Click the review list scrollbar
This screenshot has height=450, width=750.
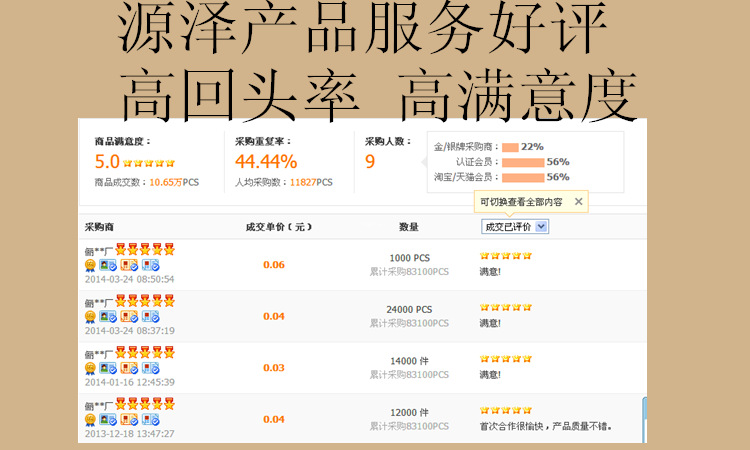tap(644, 419)
